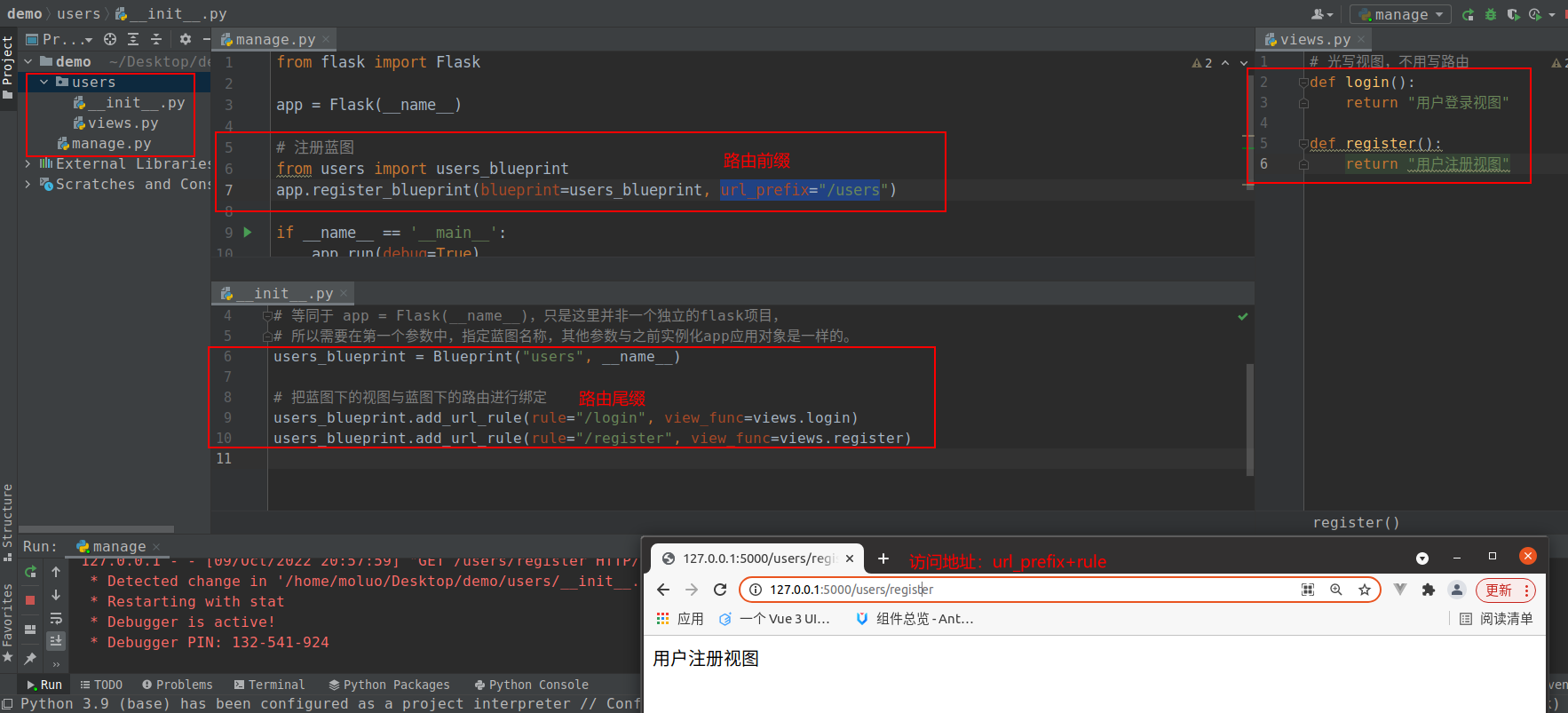1568x713 pixels.
Task: Go forward in the browser window
Action: pyautogui.click(x=692, y=590)
